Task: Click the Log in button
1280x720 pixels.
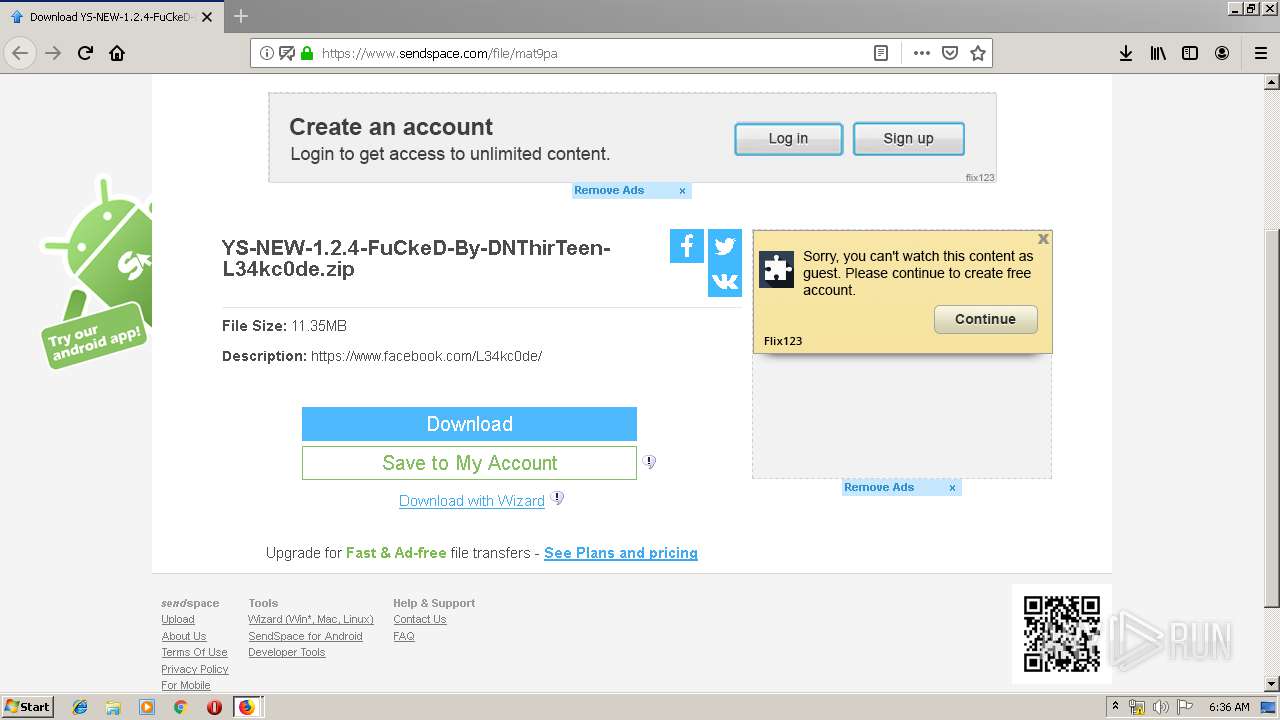Action: point(789,139)
